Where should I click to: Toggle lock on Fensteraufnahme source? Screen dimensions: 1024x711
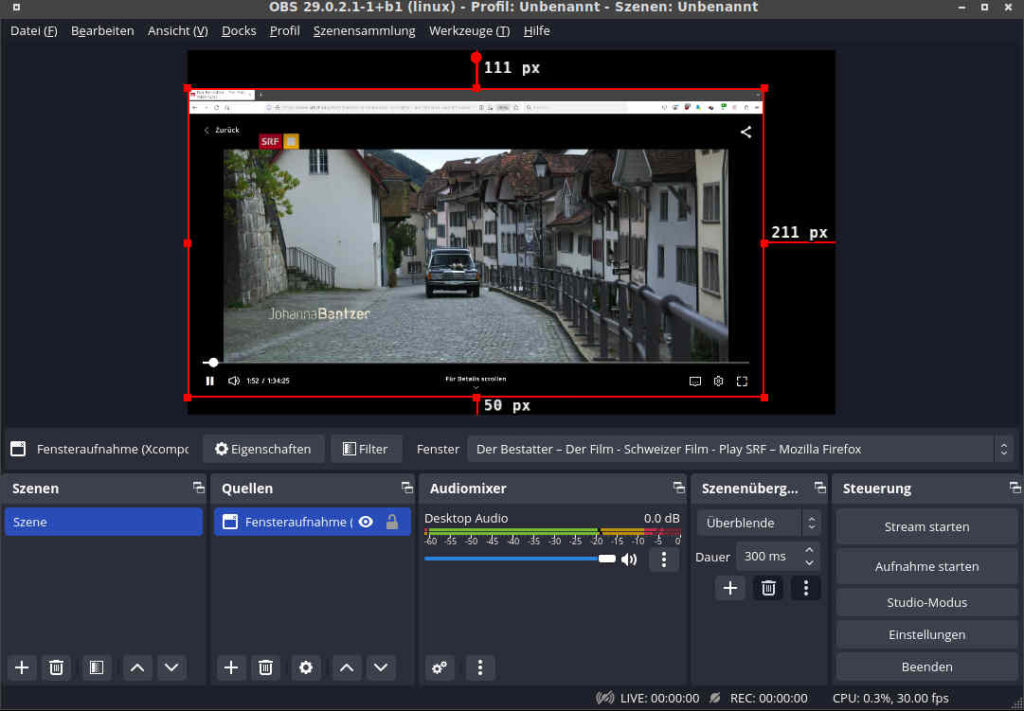392,522
